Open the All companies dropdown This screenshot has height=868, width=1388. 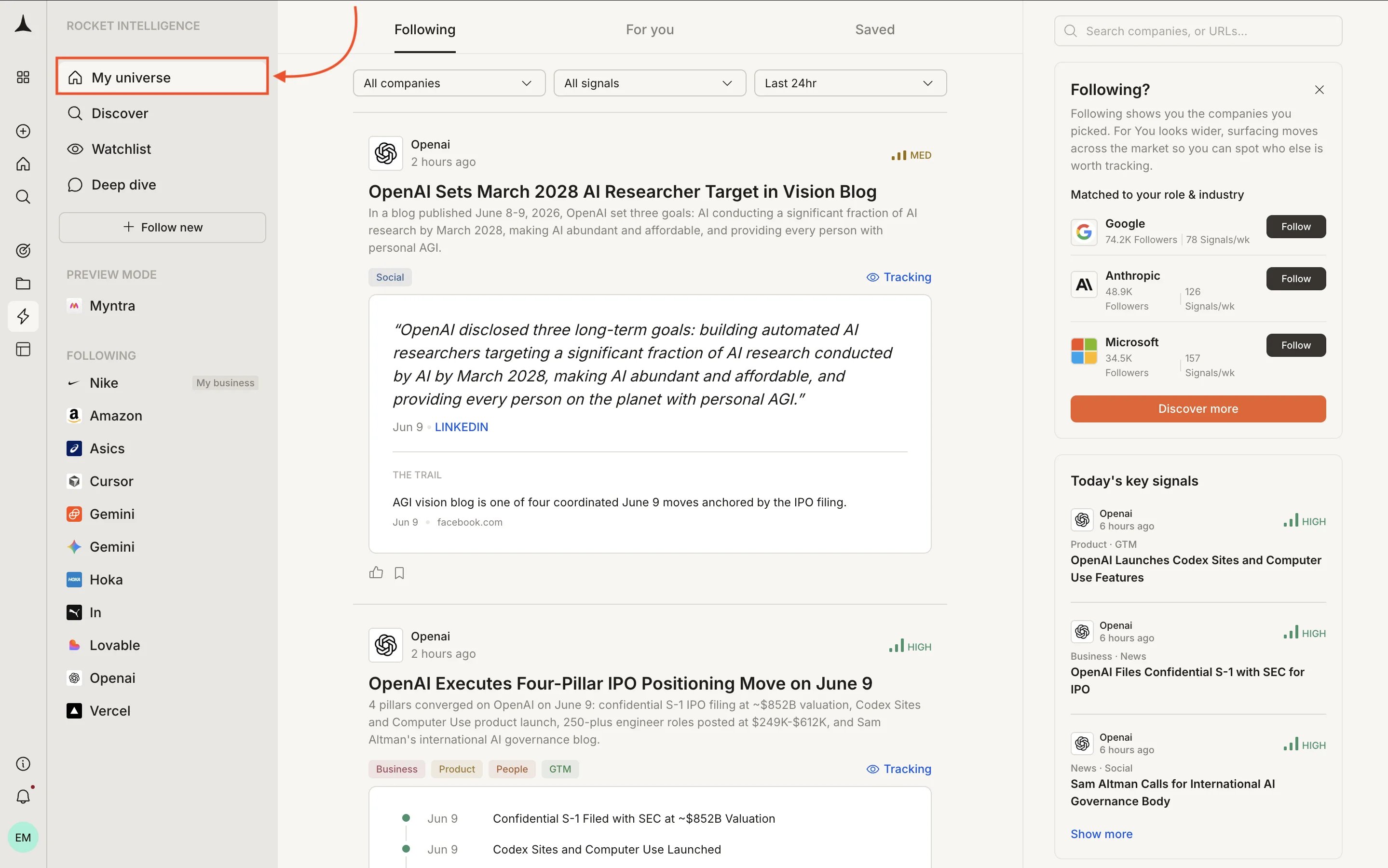pyautogui.click(x=449, y=83)
